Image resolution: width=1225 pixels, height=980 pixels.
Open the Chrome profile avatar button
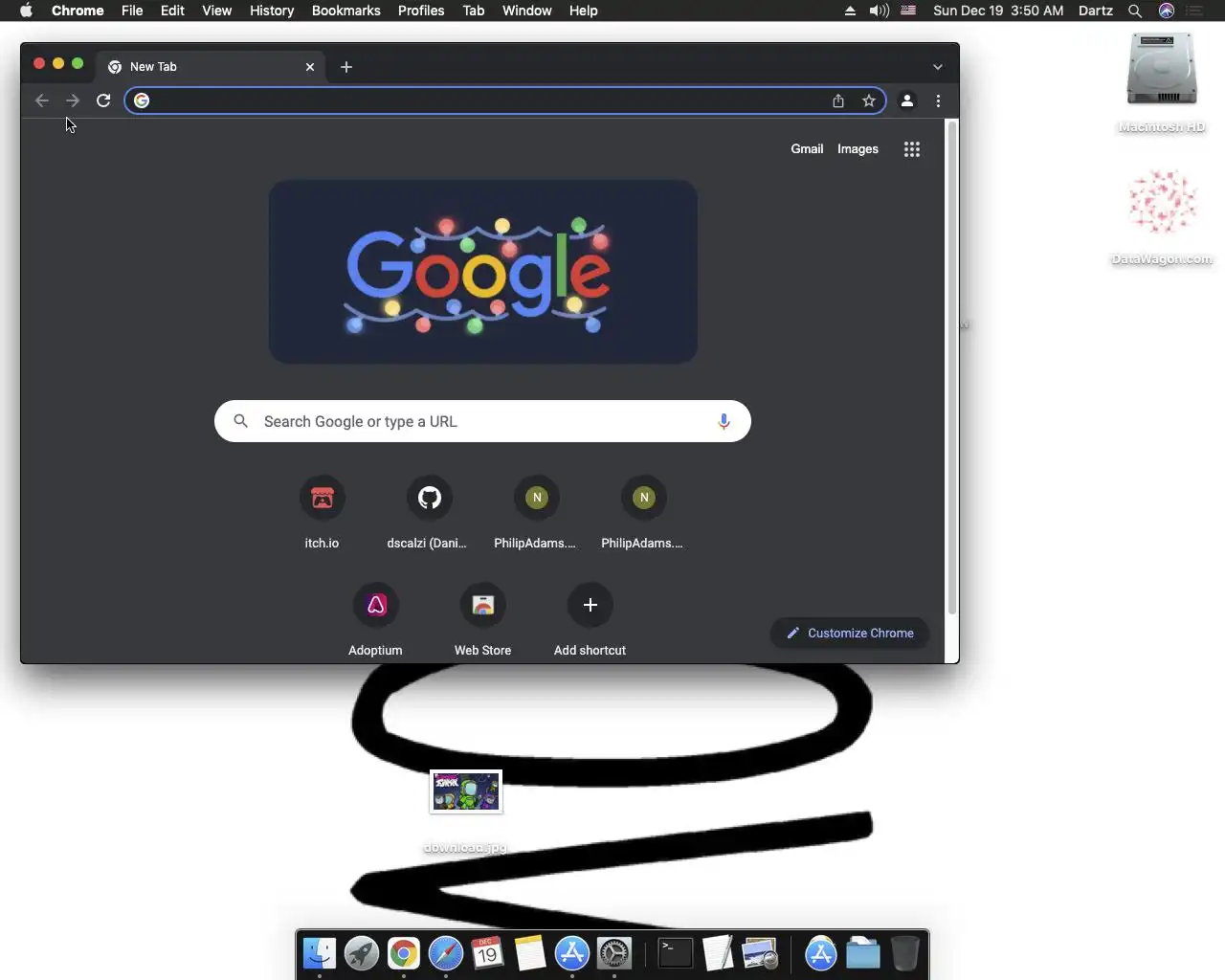click(x=907, y=100)
